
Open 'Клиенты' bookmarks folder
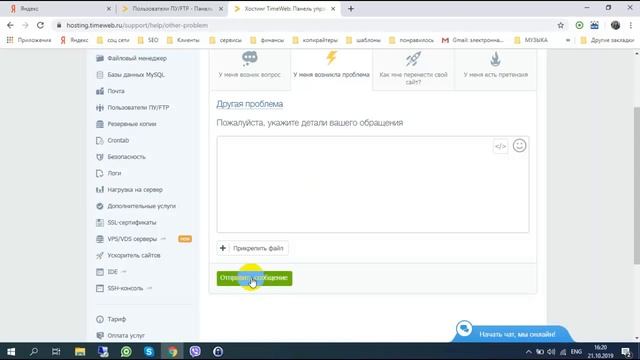pyautogui.click(x=183, y=40)
